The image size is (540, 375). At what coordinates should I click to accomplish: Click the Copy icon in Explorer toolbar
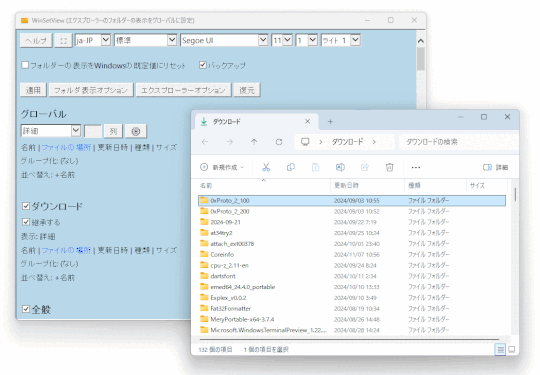pos(291,167)
